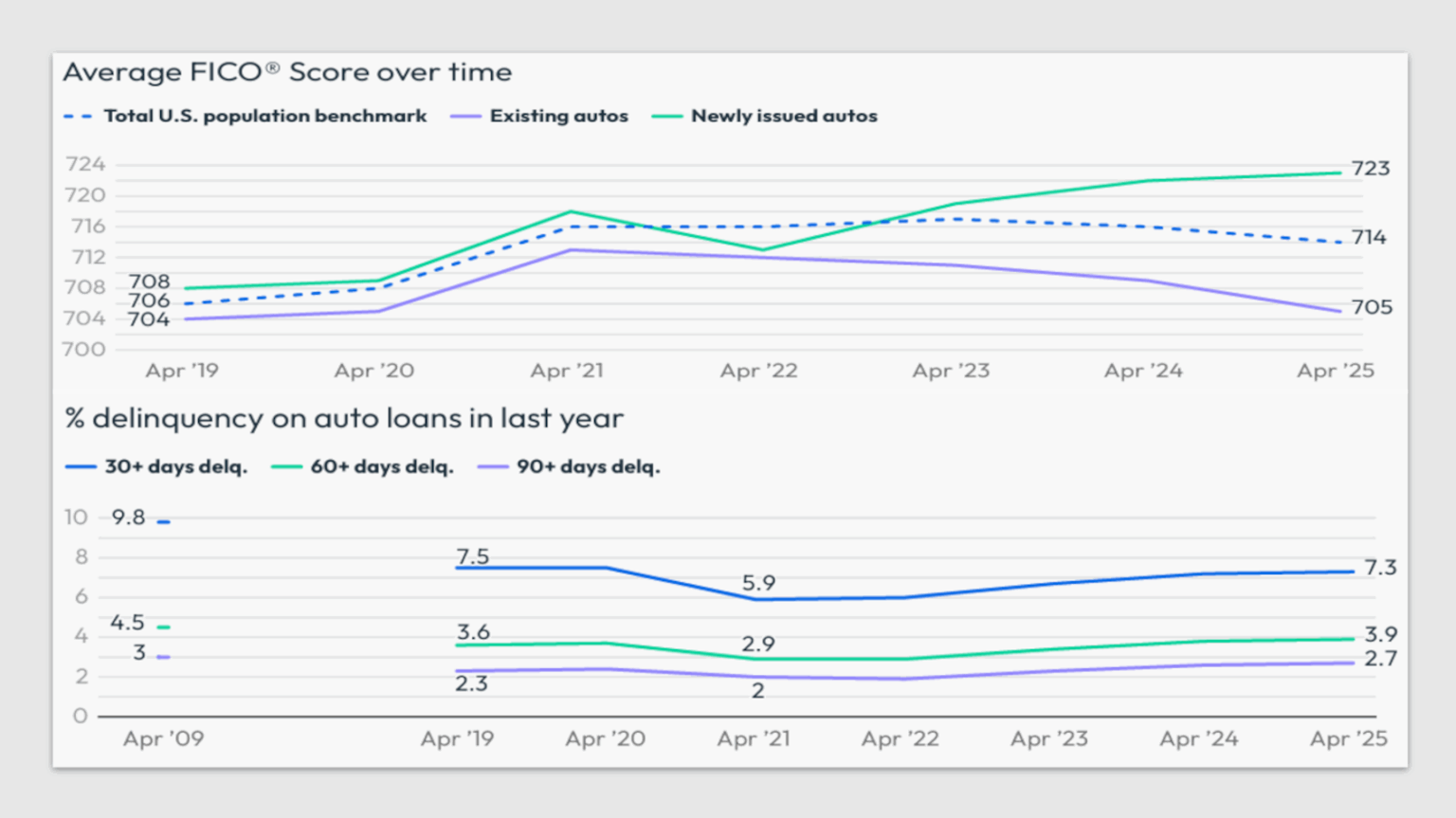The image size is (1456, 818).
Task: Hide the Existing autos line via its legend
Action: point(558,116)
